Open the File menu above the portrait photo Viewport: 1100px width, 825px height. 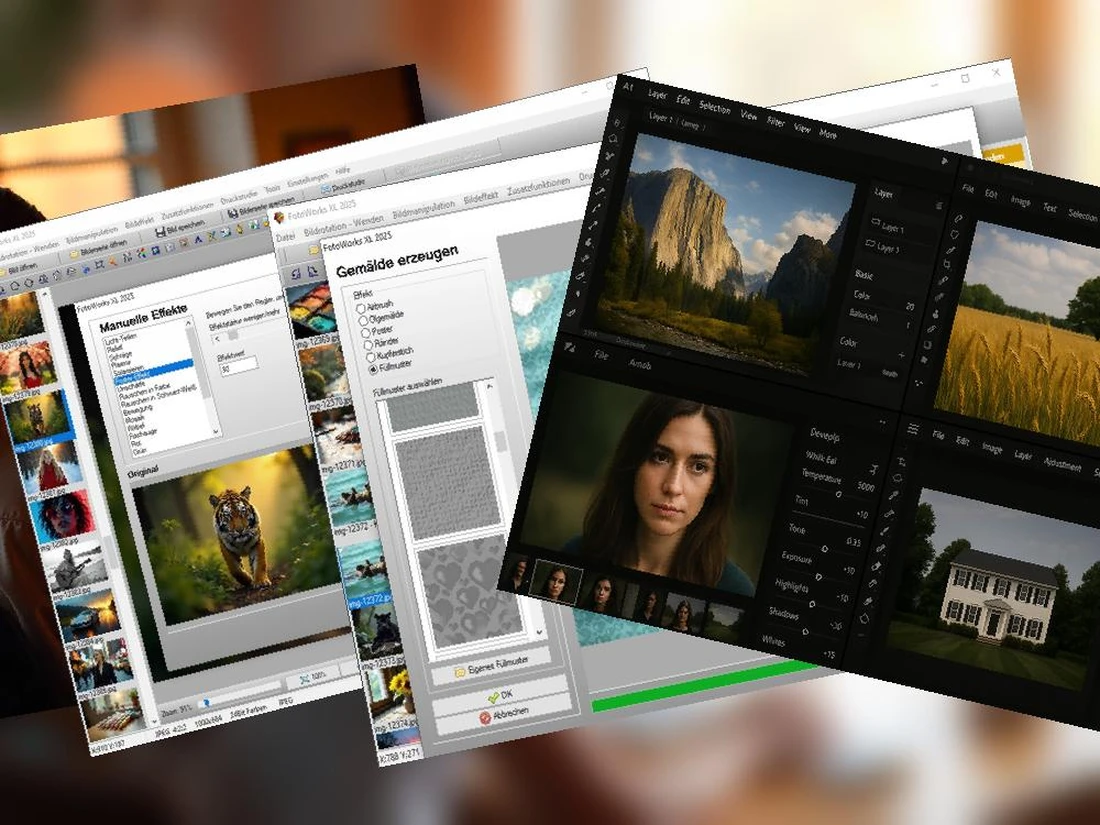coord(601,355)
